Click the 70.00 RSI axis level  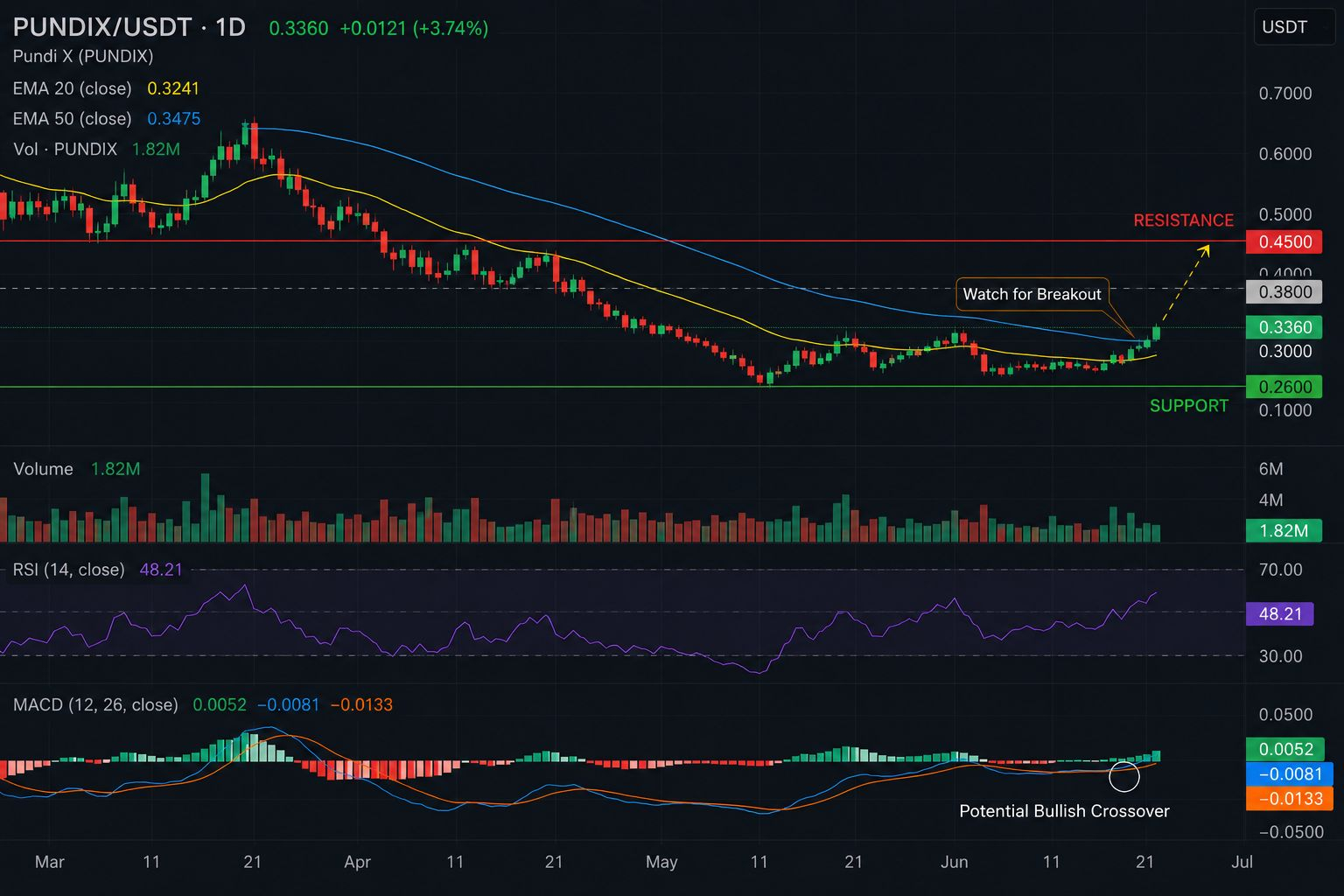coord(1281,570)
